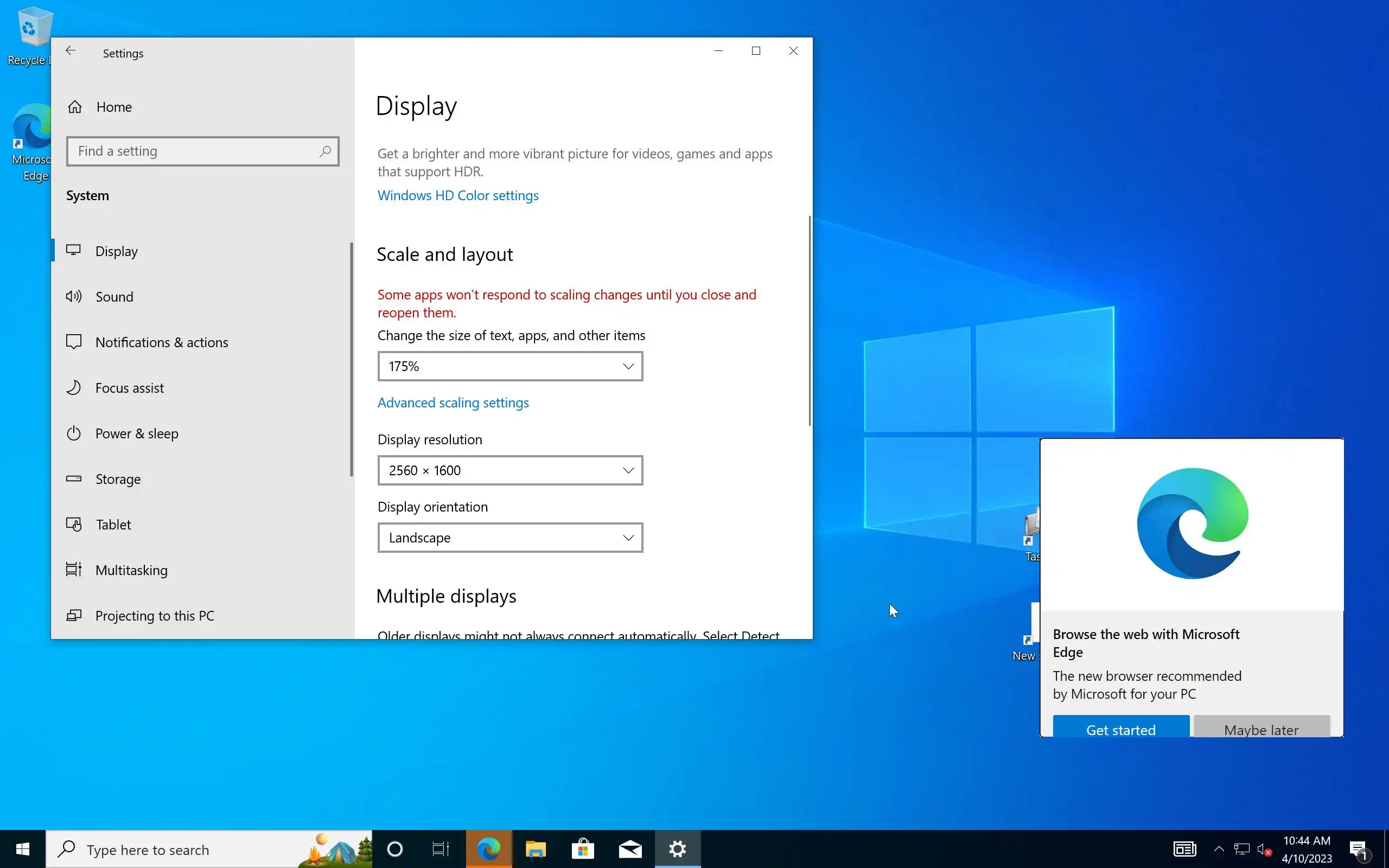Open the Display resolution dropdown

coord(509,470)
